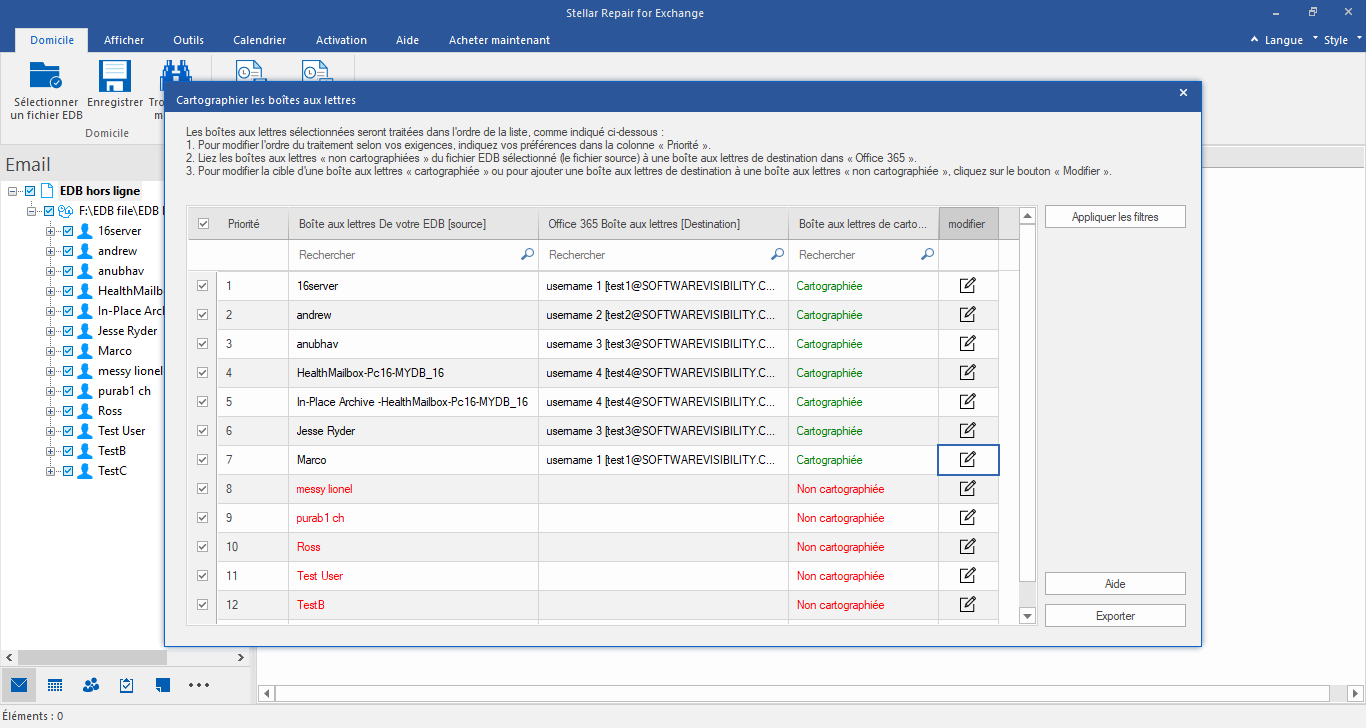Click search icon in source mailbox filter
1366x728 pixels.
tap(527, 255)
